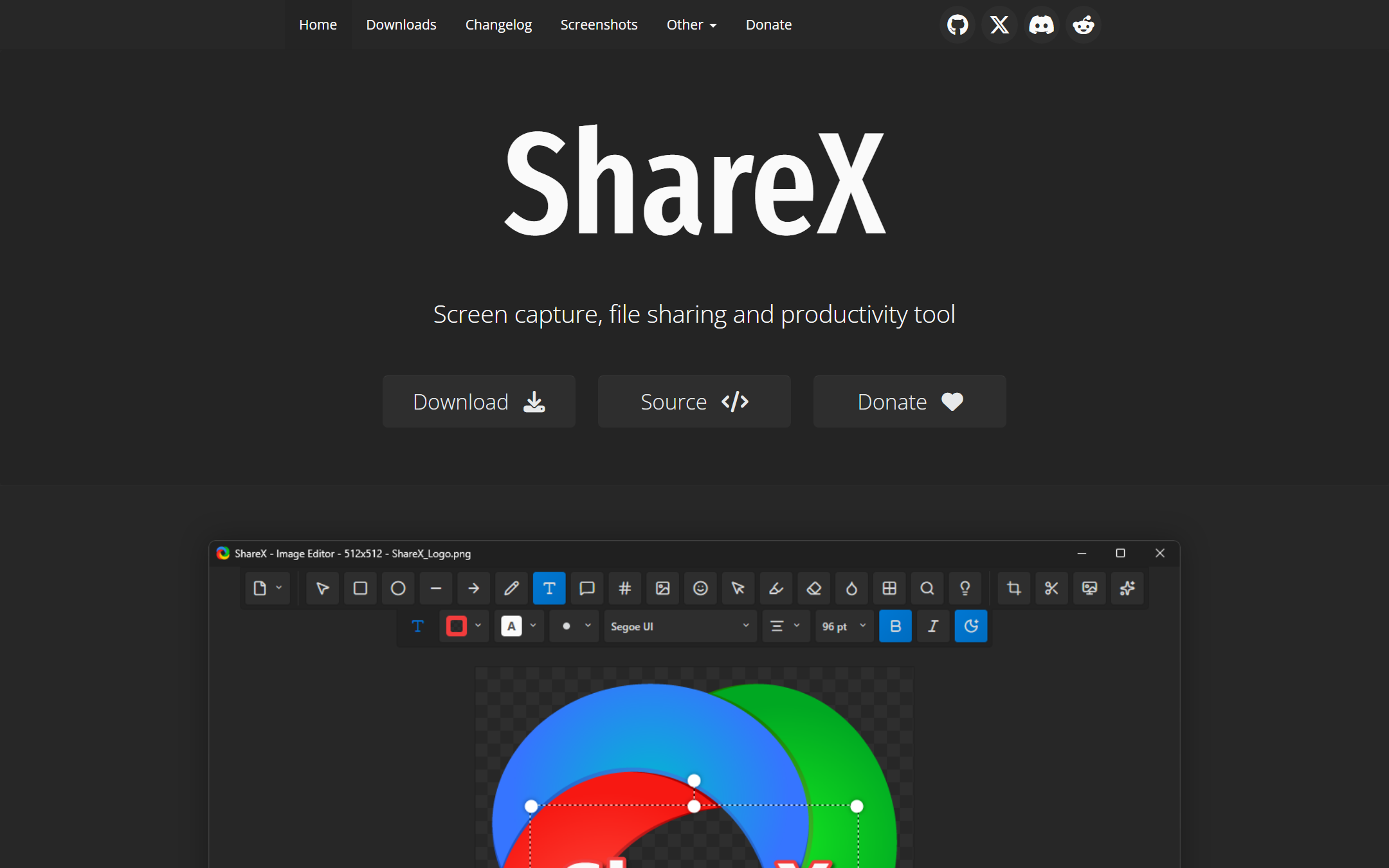1389x868 pixels.
Task: Select the Step number hash tool
Action: tap(625, 588)
